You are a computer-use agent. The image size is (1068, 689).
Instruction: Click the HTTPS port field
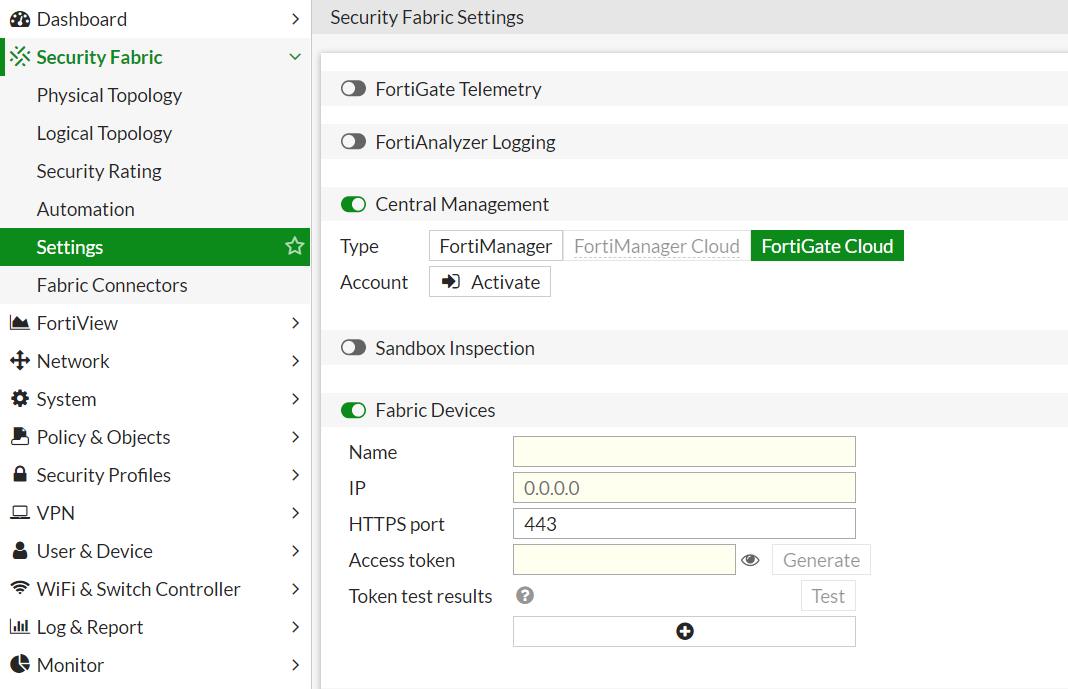point(684,524)
